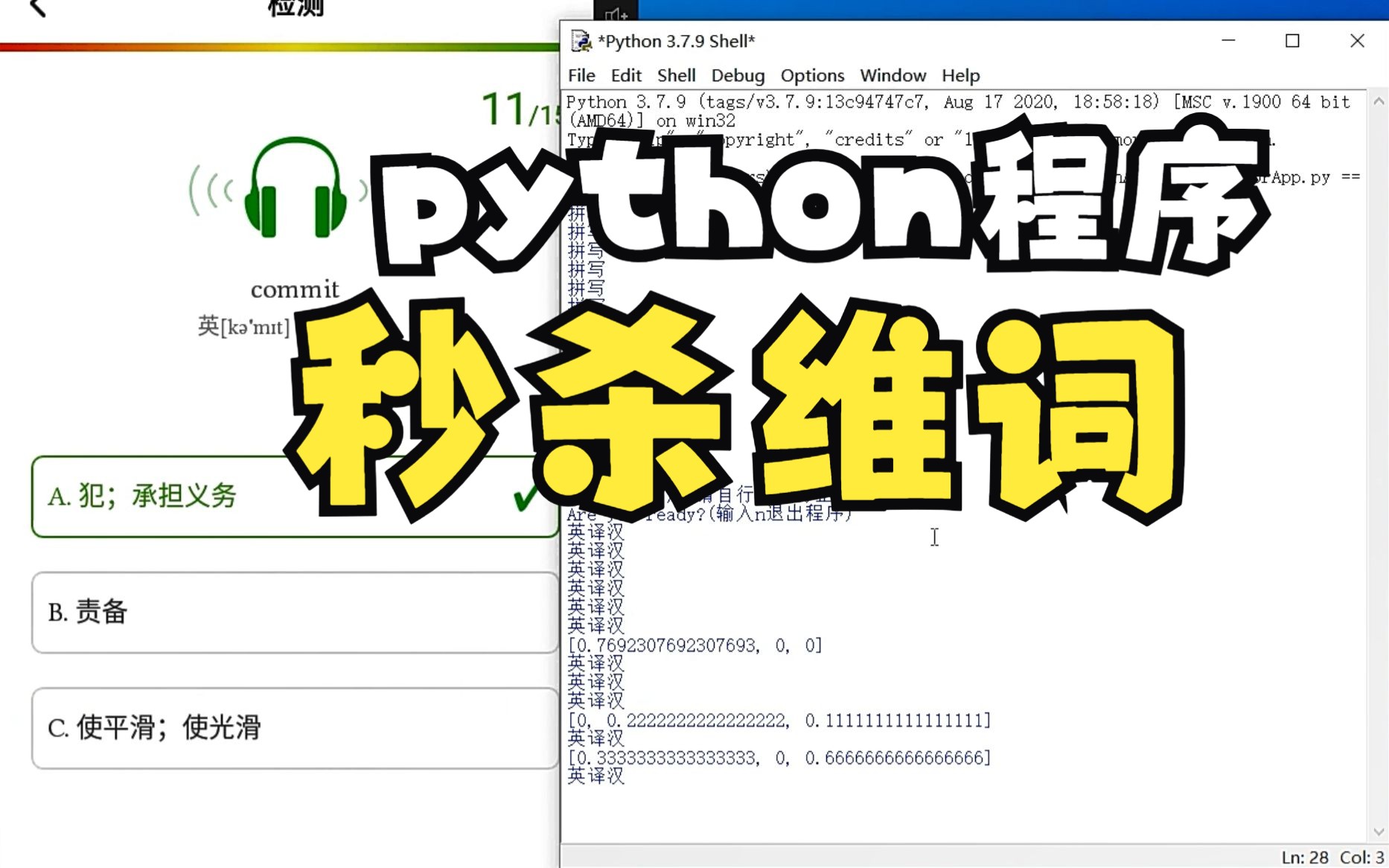Close the Python Shell window

1357,41
